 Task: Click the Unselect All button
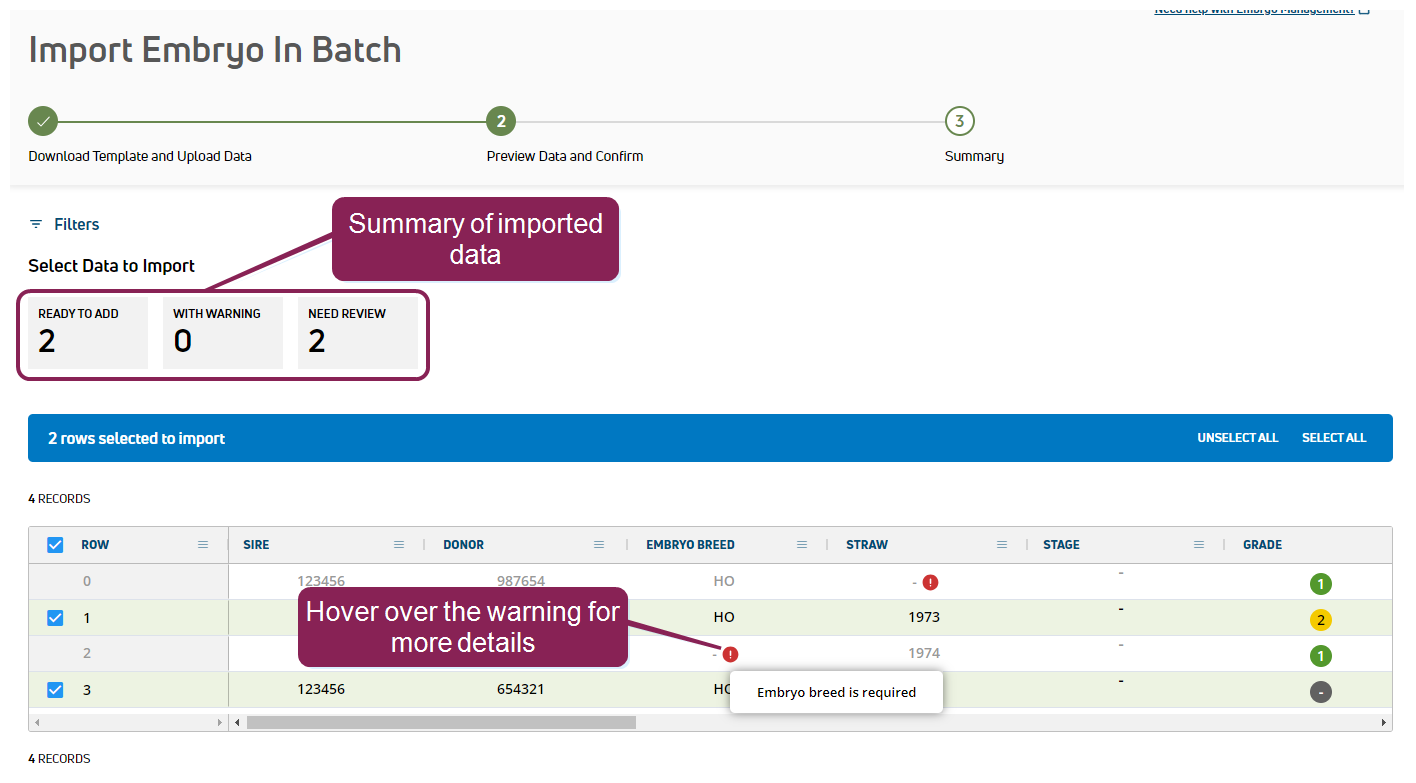coord(1237,438)
